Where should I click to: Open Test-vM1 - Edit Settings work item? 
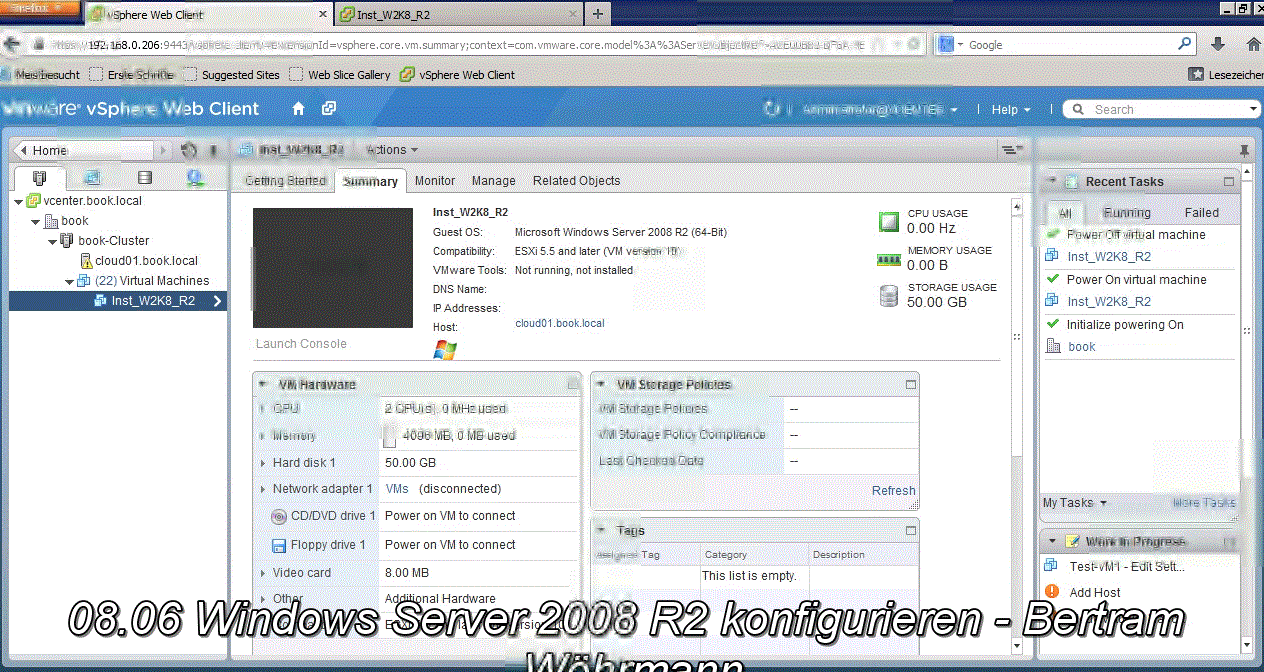1126,566
